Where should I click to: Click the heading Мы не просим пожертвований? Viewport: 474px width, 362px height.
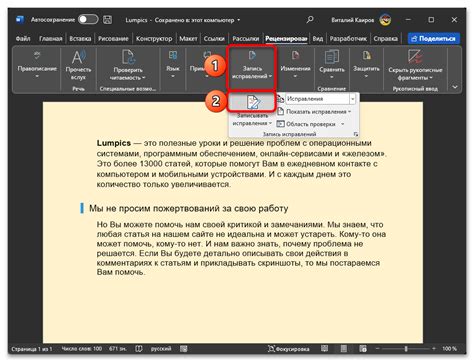pyautogui.click(x=188, y=209)
